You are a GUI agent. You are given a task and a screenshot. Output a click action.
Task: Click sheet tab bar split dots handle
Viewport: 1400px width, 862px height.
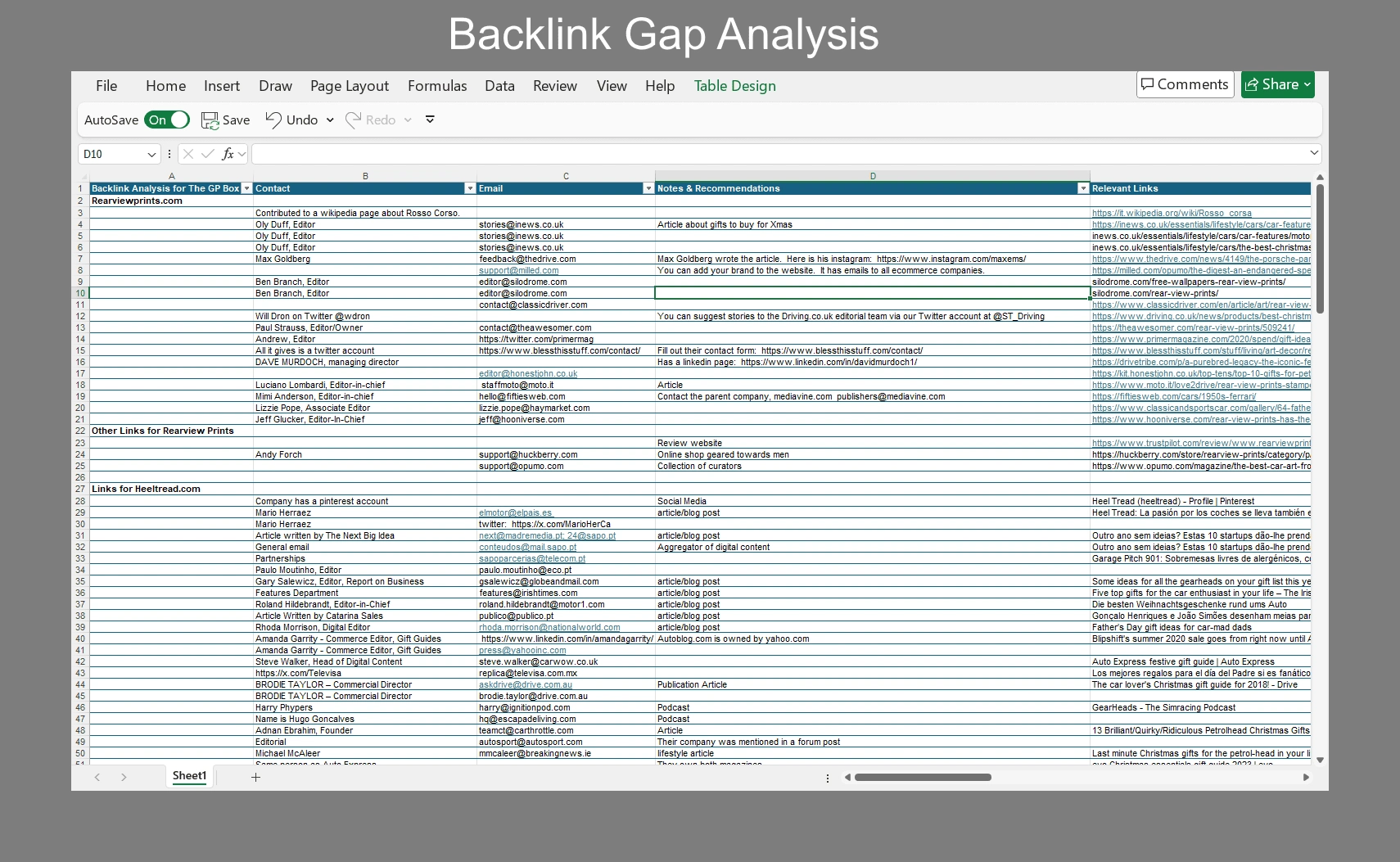[x=828, y=778]
